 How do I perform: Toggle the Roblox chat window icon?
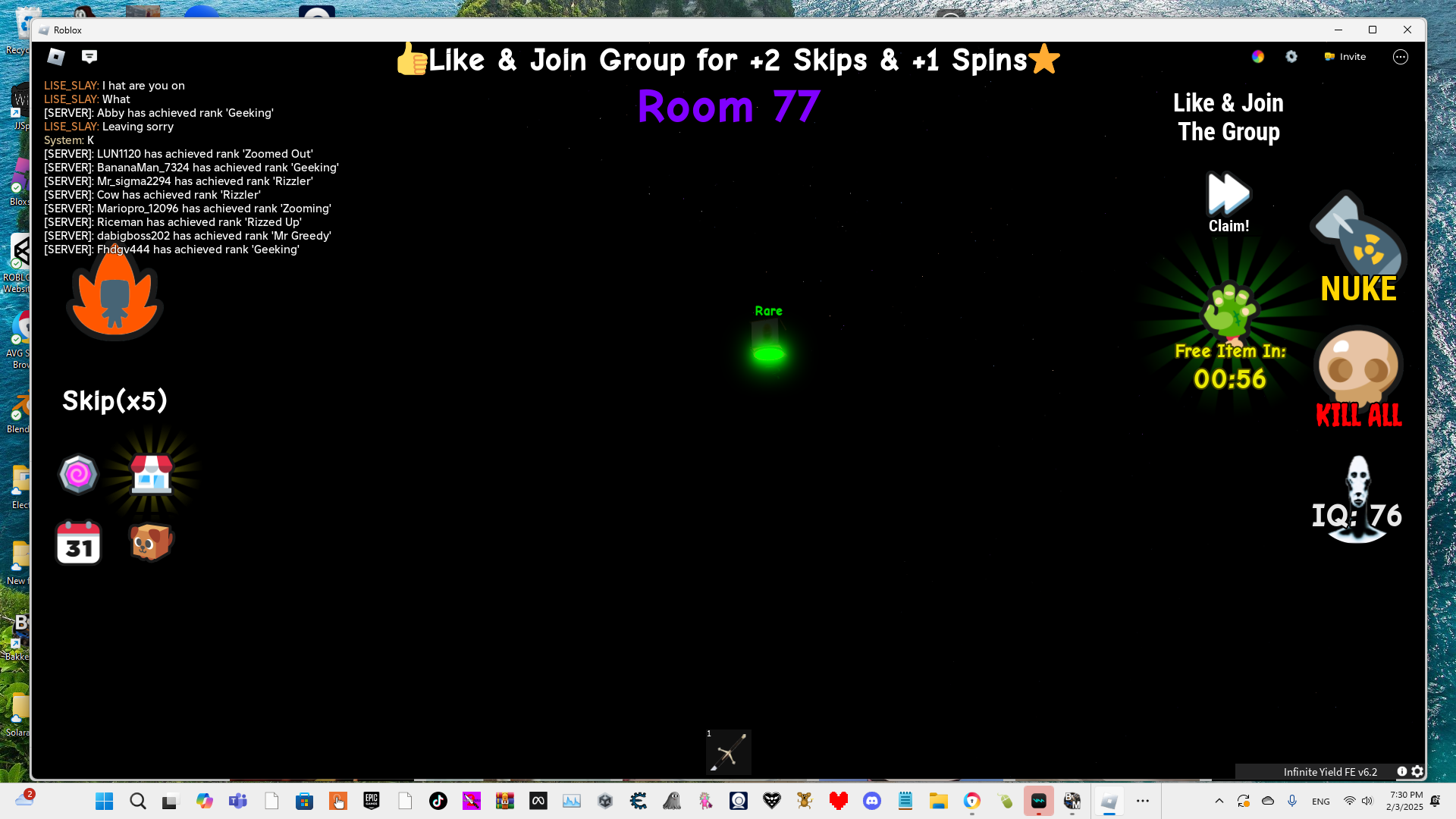89,57
